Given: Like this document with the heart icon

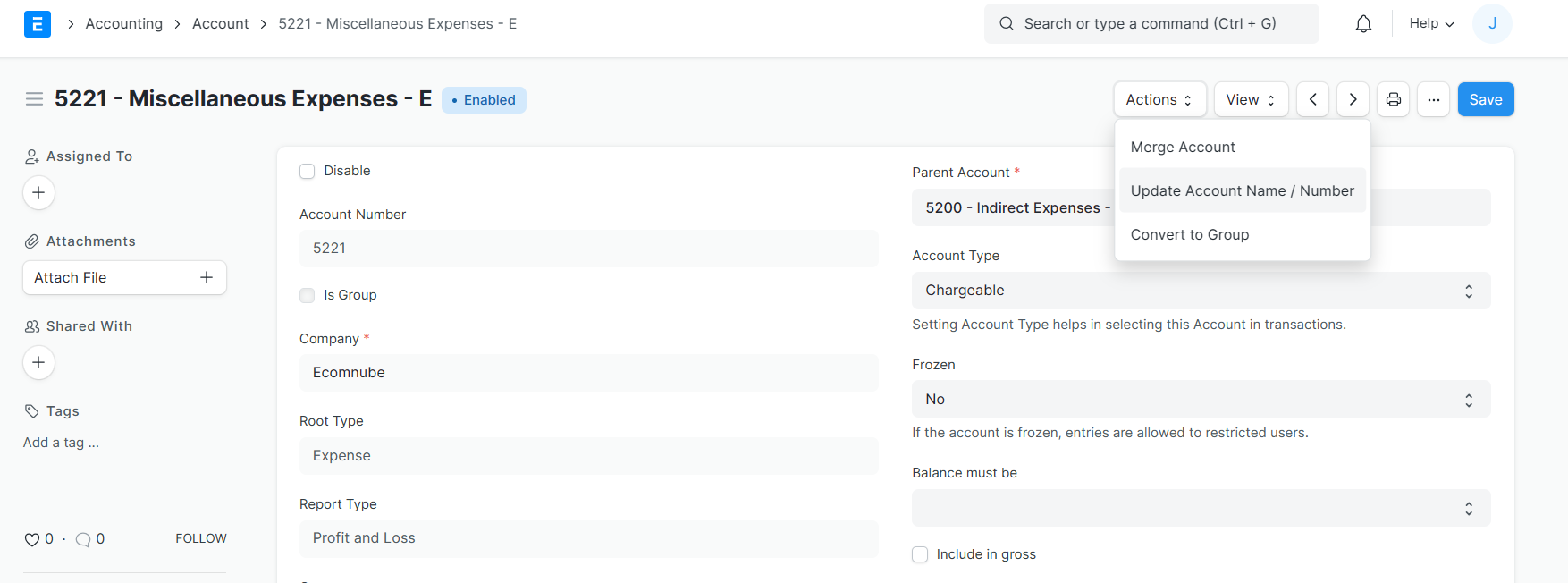Looking at the screenshot, I should coord(32,539).
